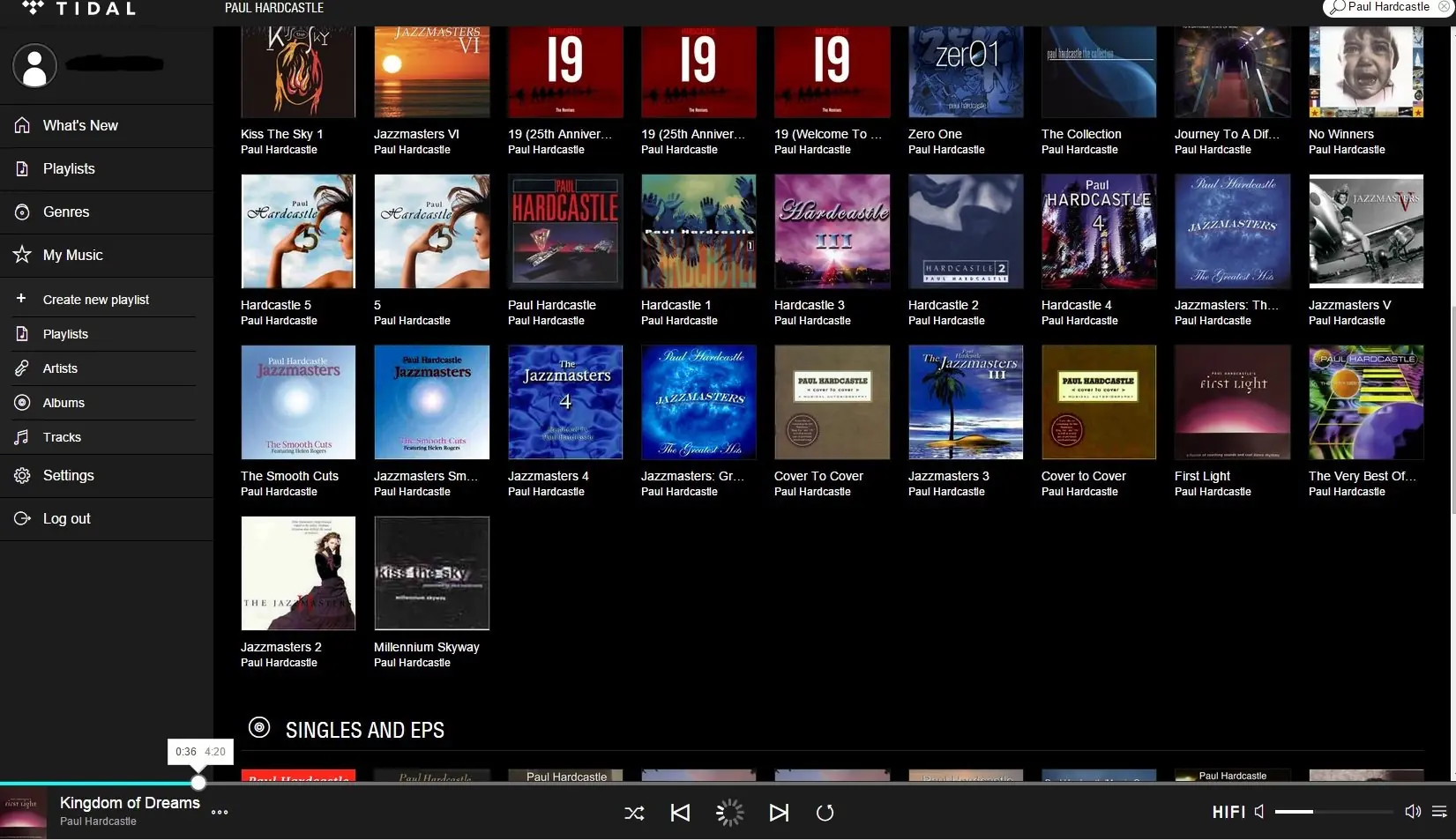Click Journey To A Dif... album title
Image resolution: width=1456 pixels, height=840 pixels.
(x=1227, y=134)
